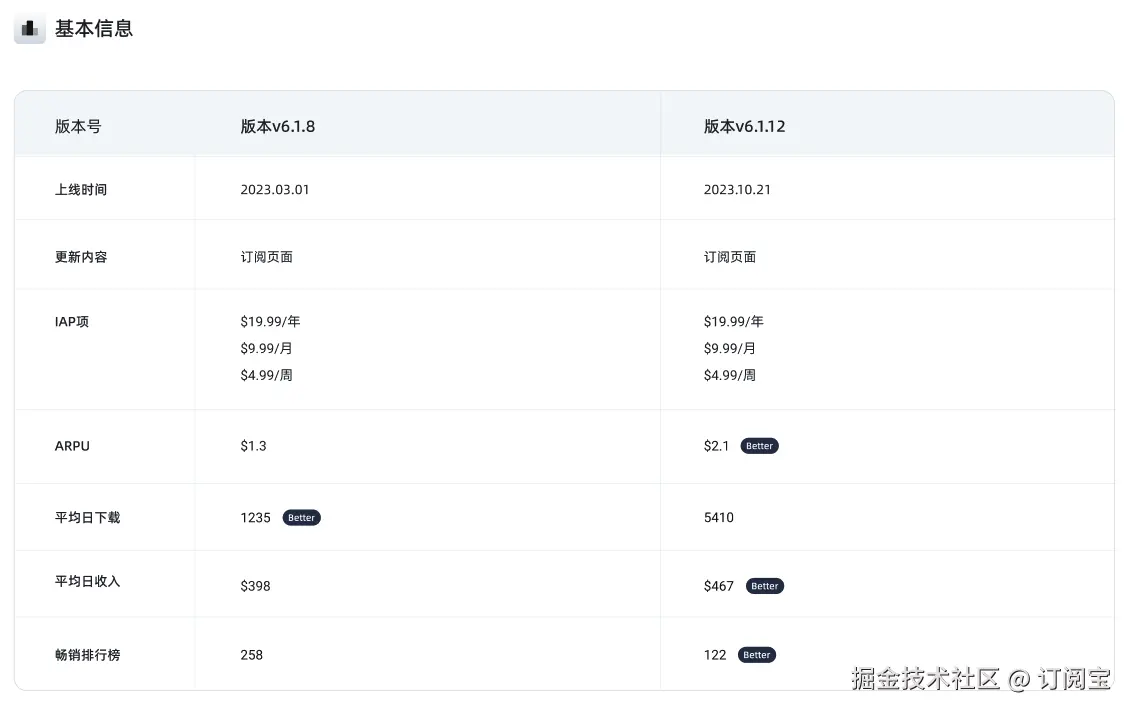The width and height of the screenshot is (1132, 713).
Task: Select the ARPU row label
Action: (x=72, y=446)
